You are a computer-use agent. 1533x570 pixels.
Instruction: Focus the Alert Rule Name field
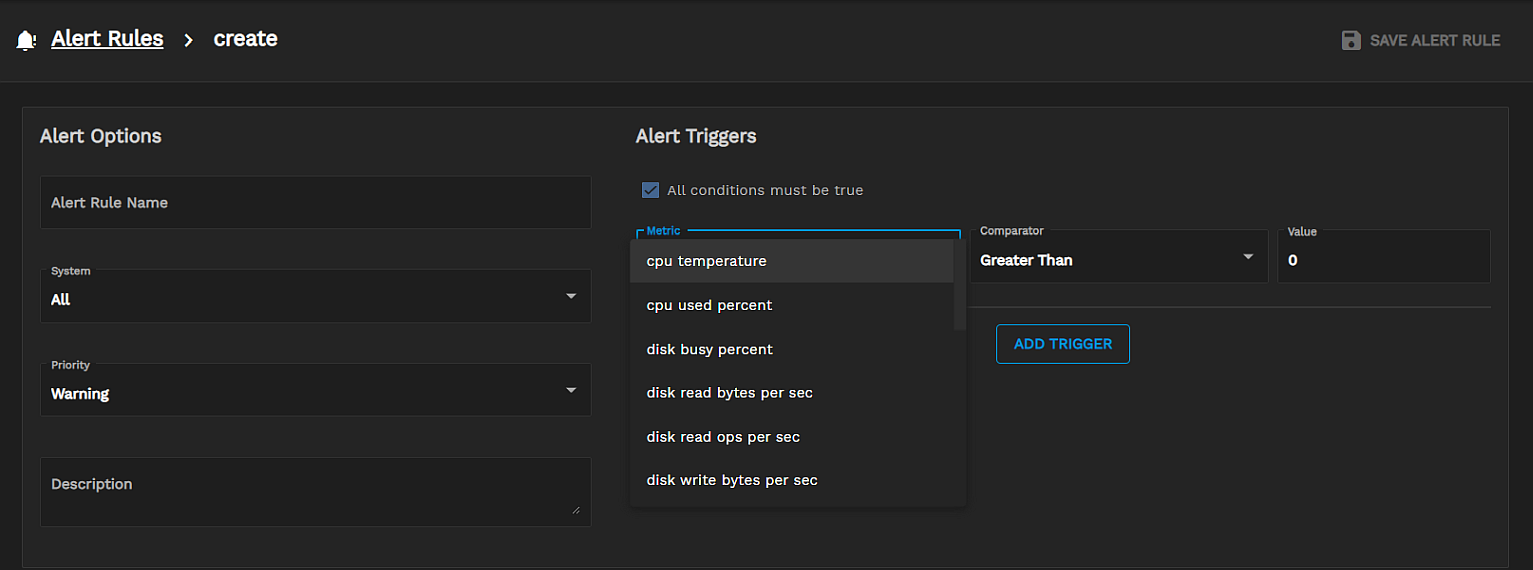315,203
